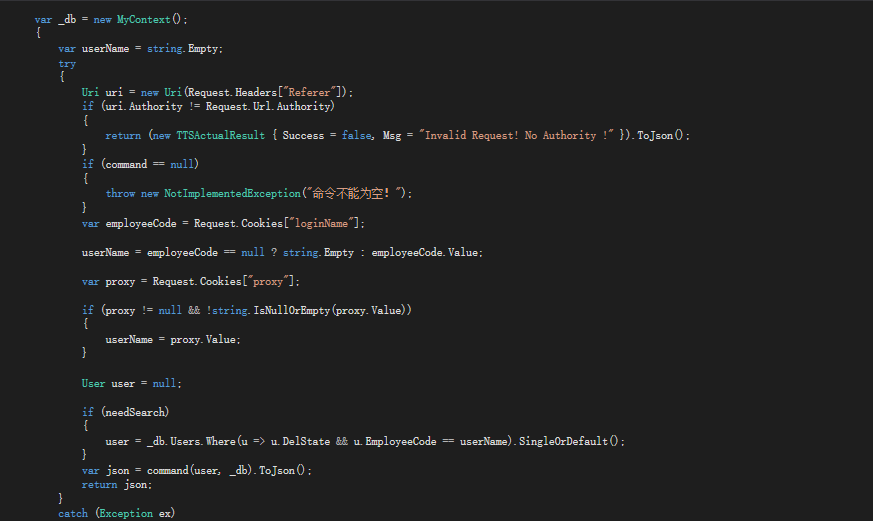Image resolution: width=873 pixels, height=521 pixels.
Task: Click u.EmployeeCode in the Where lambda
Action: pos(395,441)
